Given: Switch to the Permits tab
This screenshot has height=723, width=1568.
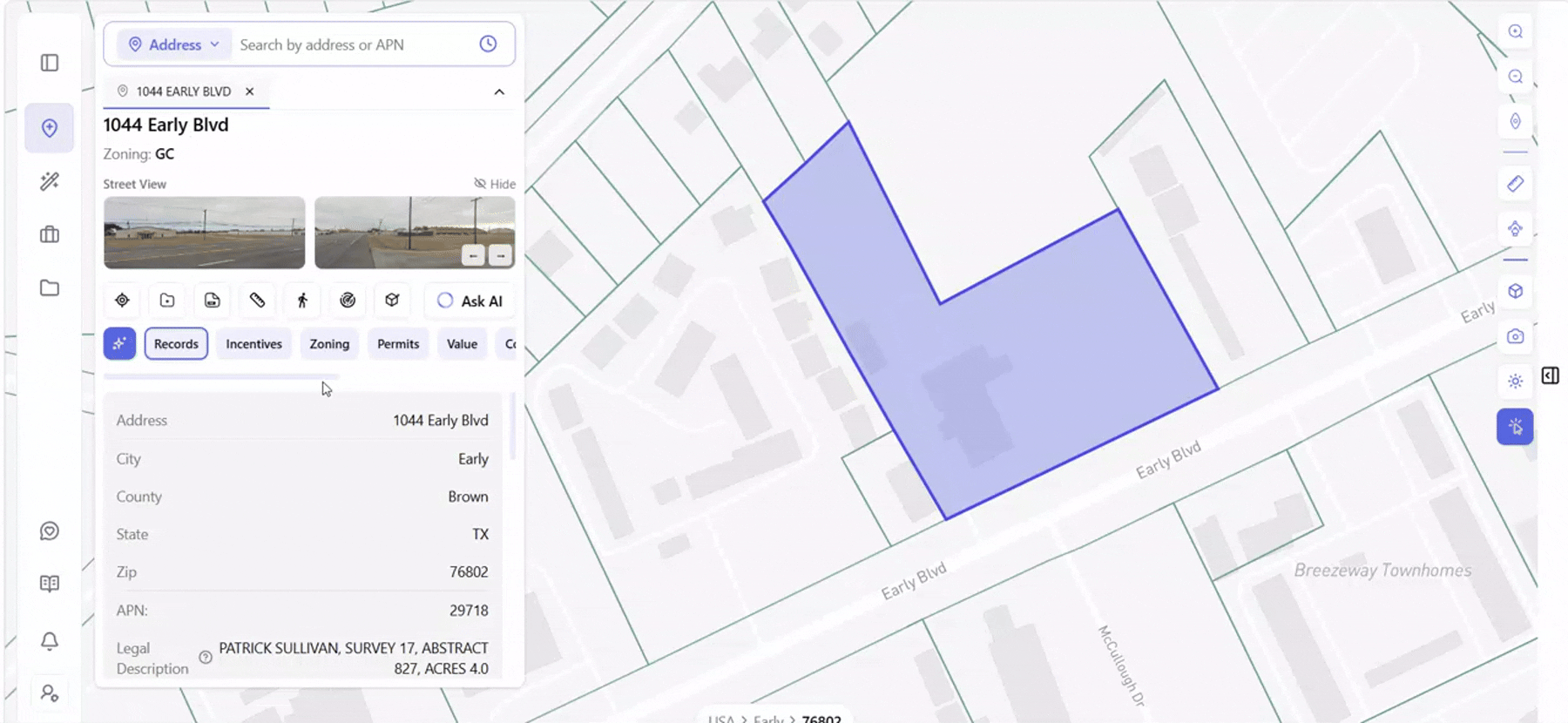Looking at the screenshot, I should (398, 344).
